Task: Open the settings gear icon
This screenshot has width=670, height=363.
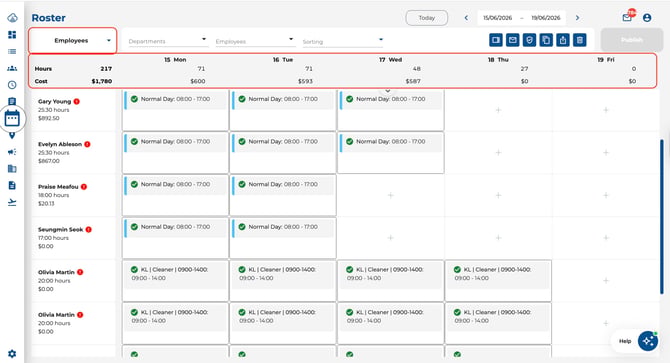Action: coord(12,354)
